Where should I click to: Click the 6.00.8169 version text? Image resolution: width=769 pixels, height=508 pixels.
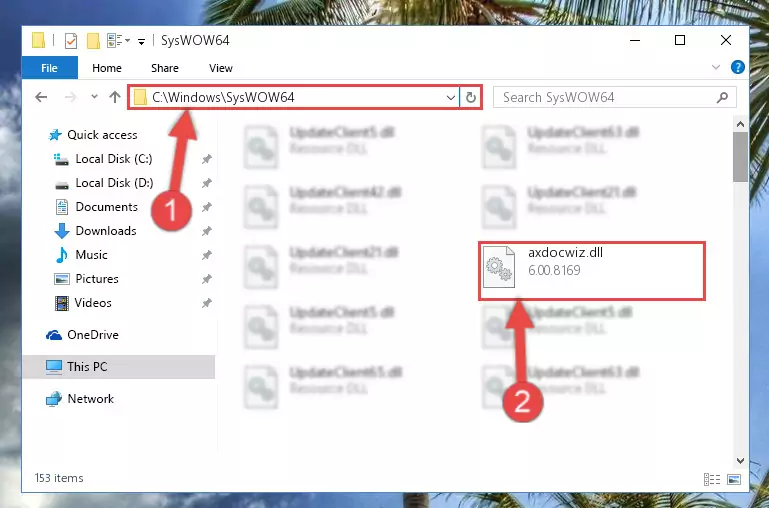(x=554, y=270)
